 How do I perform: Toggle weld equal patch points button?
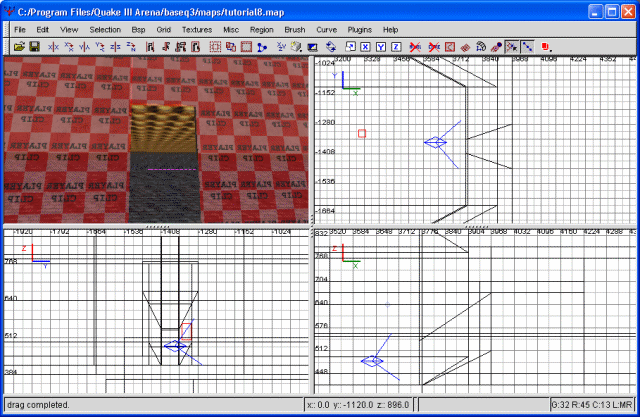tap(511, 47)
